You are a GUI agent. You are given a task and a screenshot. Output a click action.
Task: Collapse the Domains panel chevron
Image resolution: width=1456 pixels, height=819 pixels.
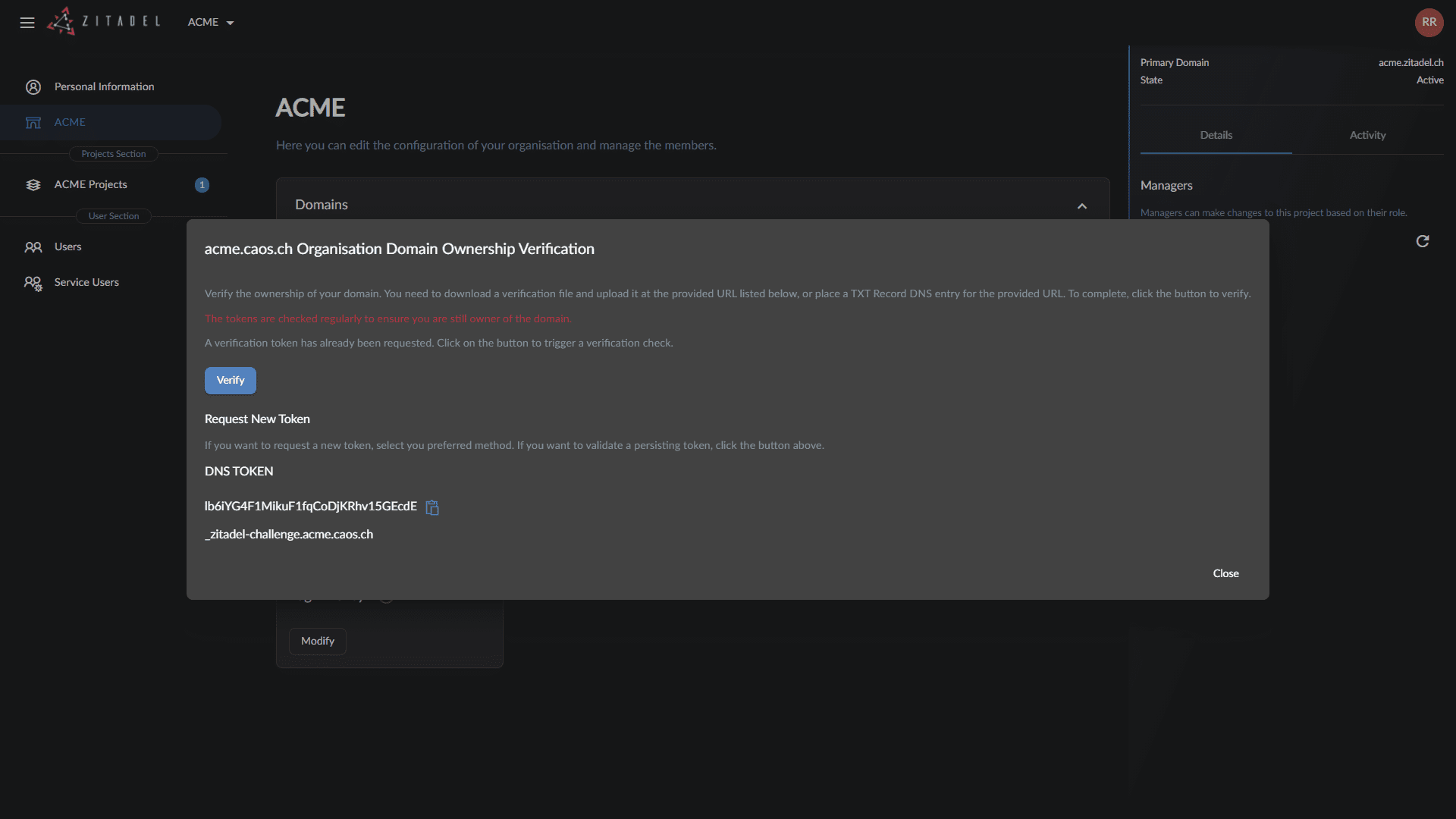pos(1082,206)
